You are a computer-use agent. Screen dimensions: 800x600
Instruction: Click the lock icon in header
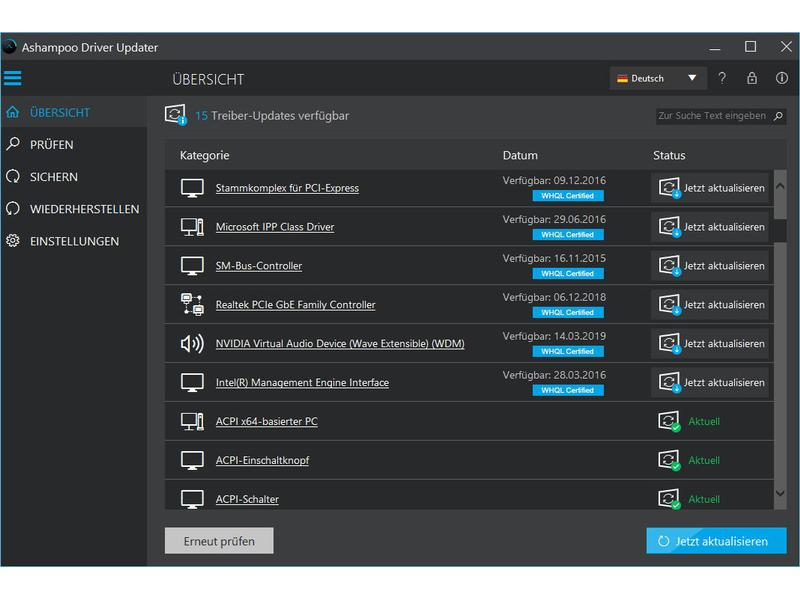(x=752, y=78)
